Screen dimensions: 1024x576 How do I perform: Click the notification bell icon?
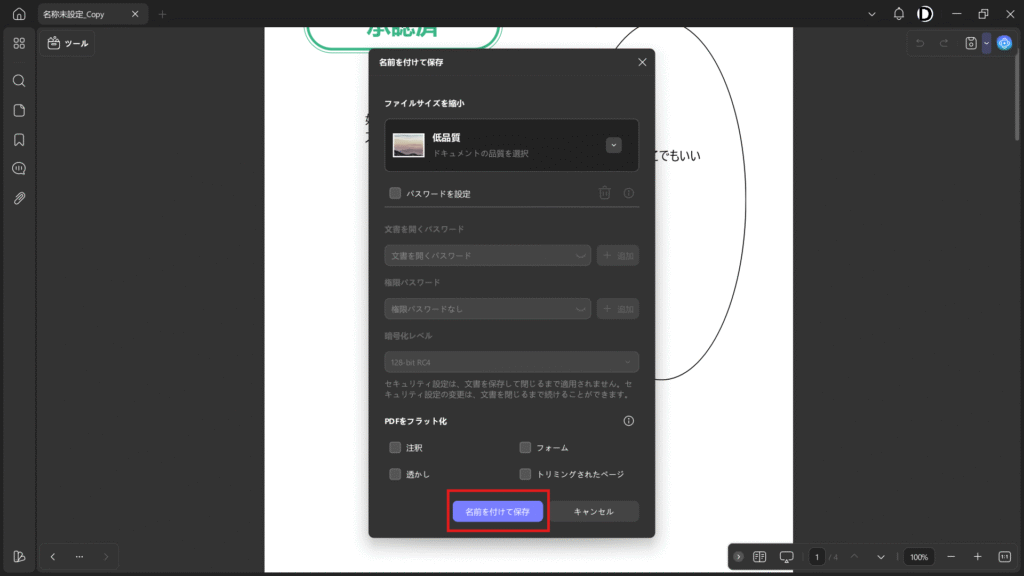coord(898,14)
